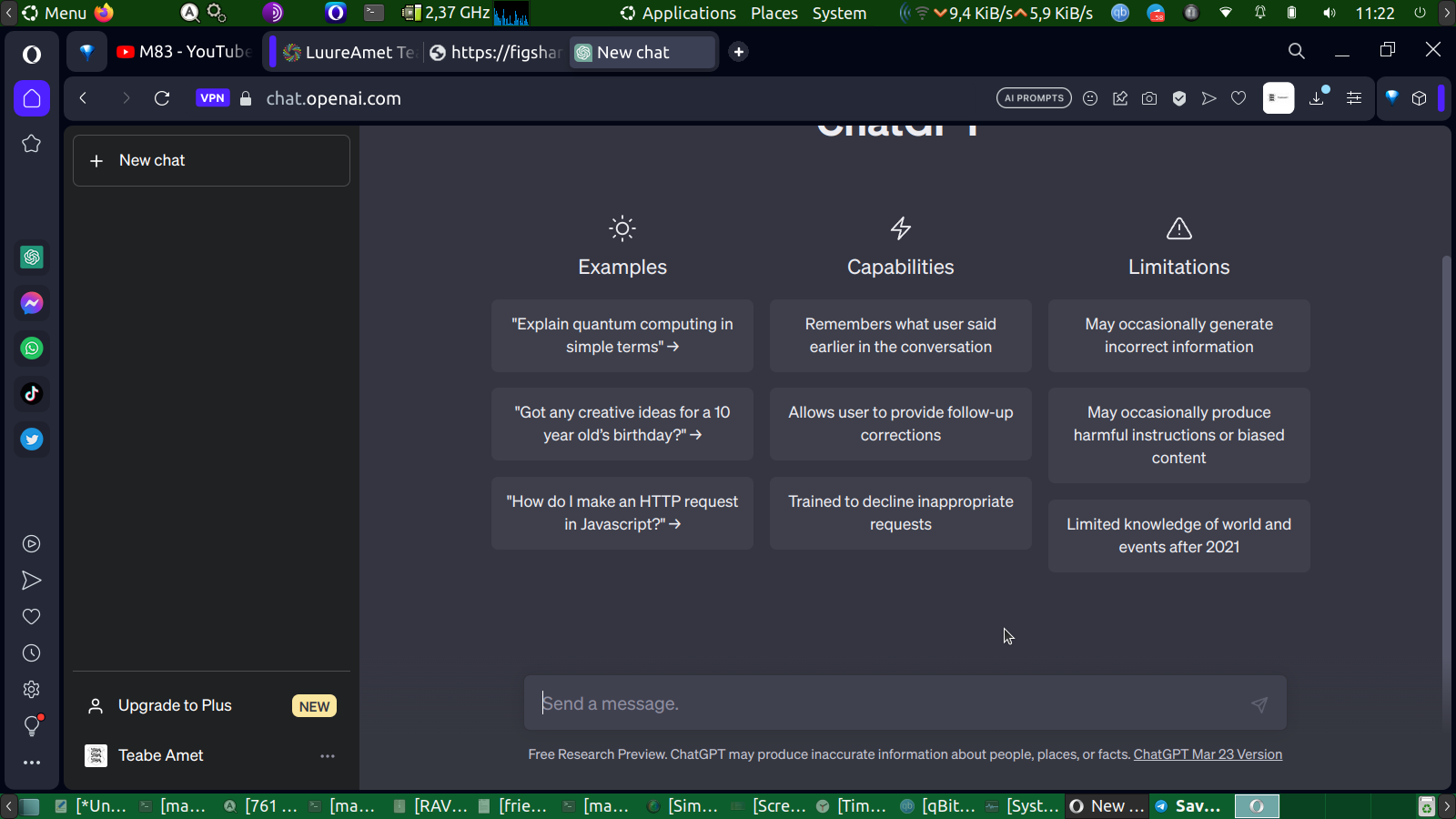Open the ChatGPT Mar 23 Version link

pos(1208,754)
